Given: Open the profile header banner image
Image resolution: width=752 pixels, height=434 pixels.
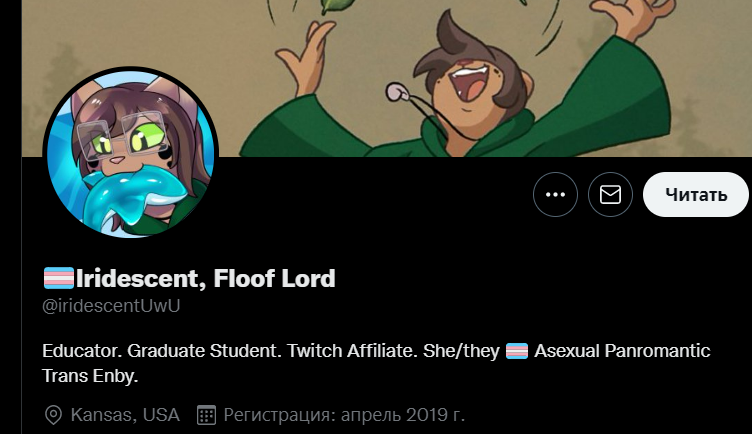Looking at the screenshot, I should pyautogui.click(x=387, y=78).
